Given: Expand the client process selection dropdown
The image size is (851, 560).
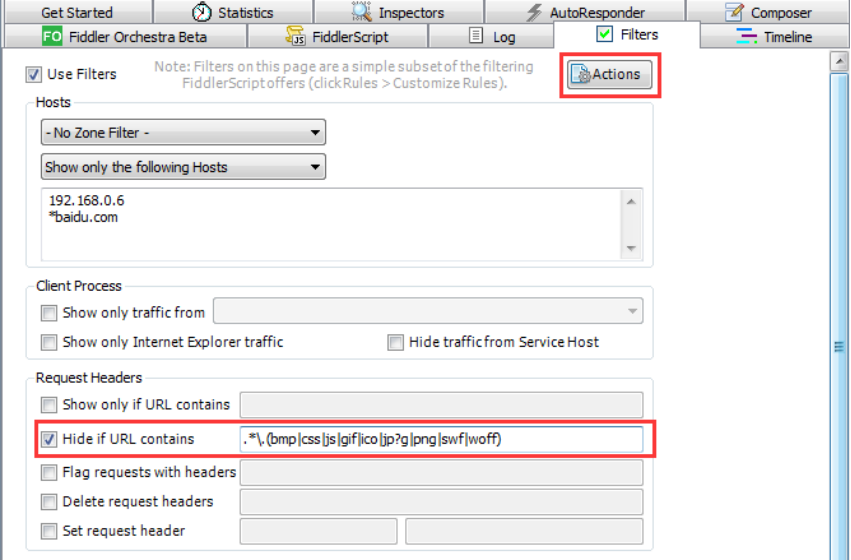Looking at the screenshot, I should (428, 311).
